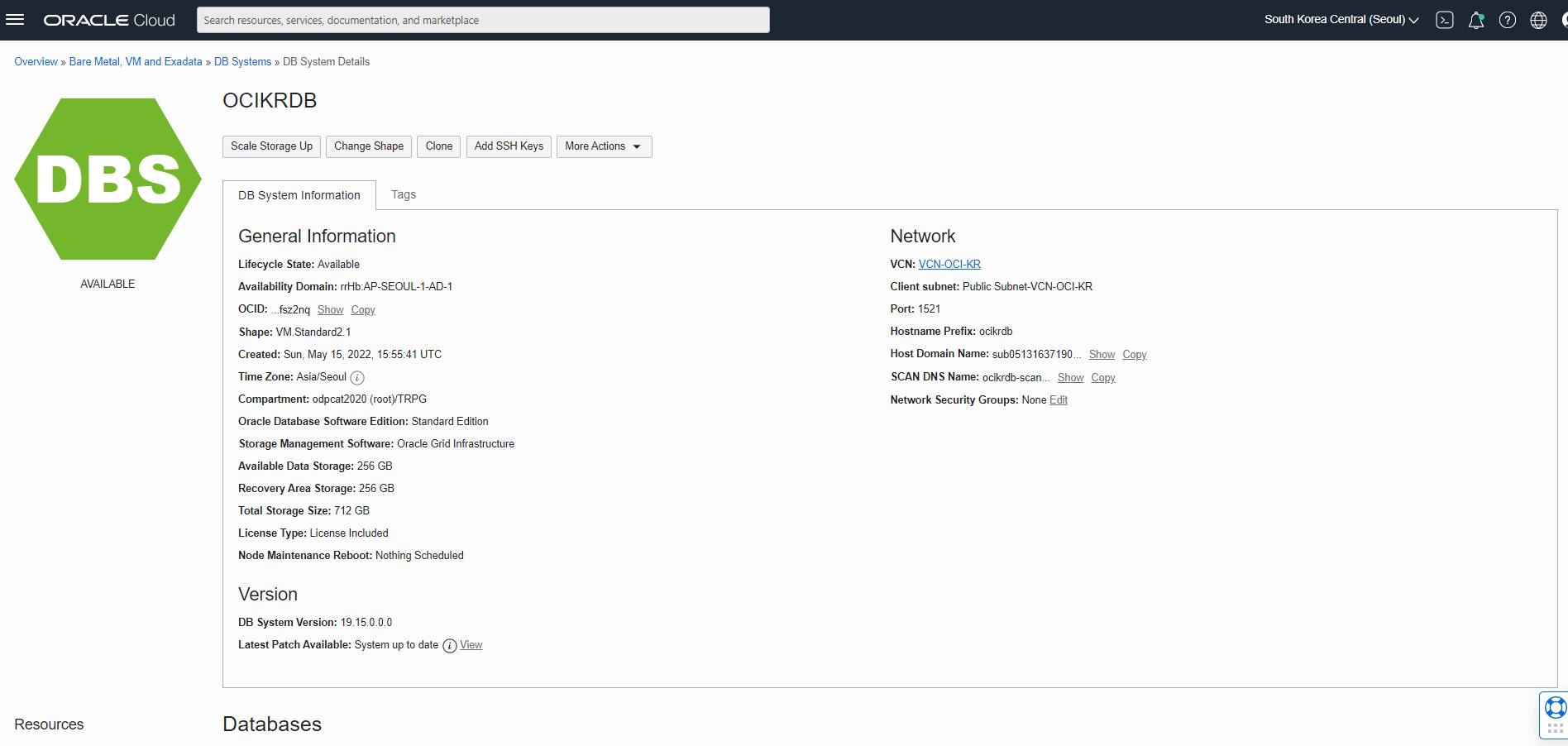Viewport: 1568px width, 746px height.
Task: Open the hamburger navigation menu
Action: pos(15,20)
